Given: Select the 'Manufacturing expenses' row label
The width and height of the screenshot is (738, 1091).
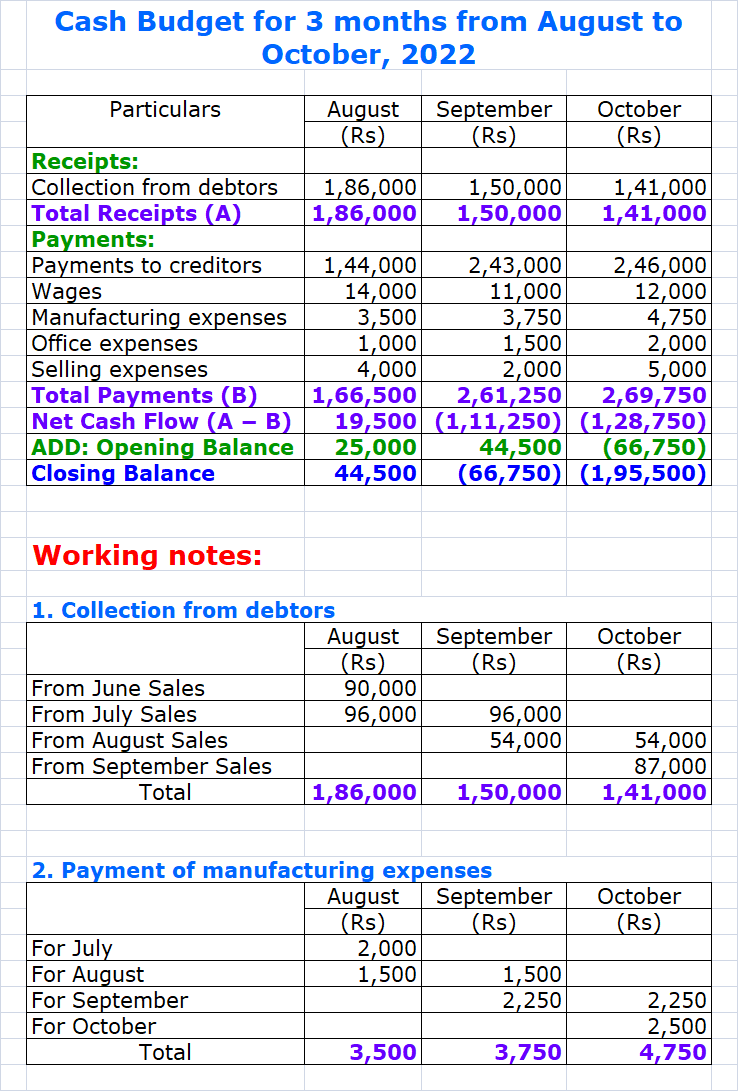Looking at the screenshot, I should (159, 317).
